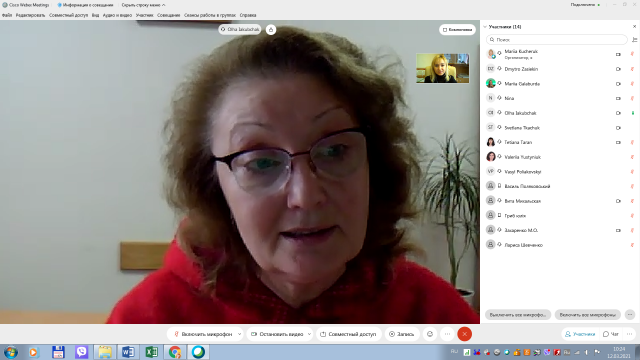Toggle the Остановить видео button

click(x=277, y=334)
